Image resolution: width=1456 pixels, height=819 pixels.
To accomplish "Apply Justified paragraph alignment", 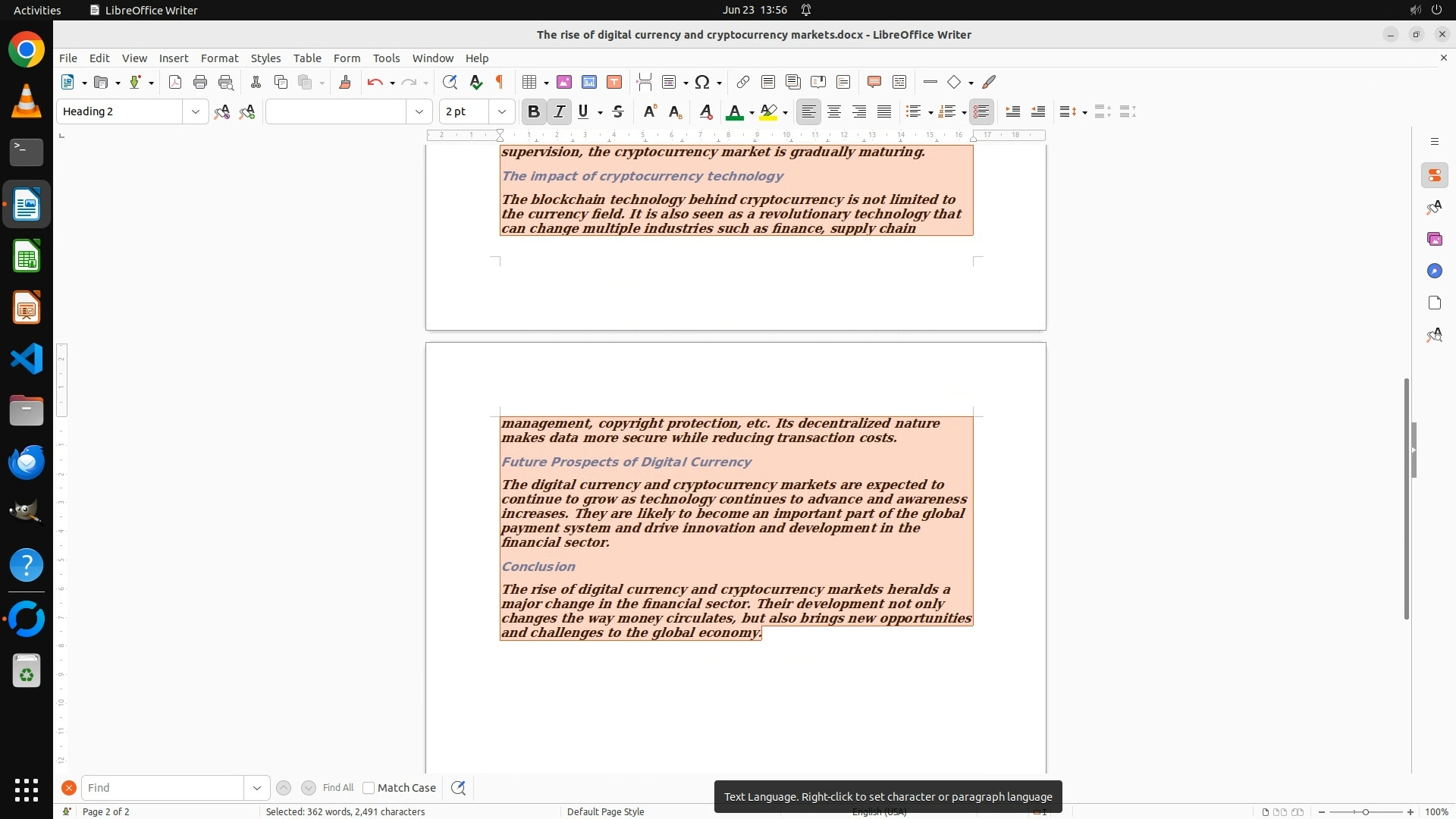I will point(884,111).
